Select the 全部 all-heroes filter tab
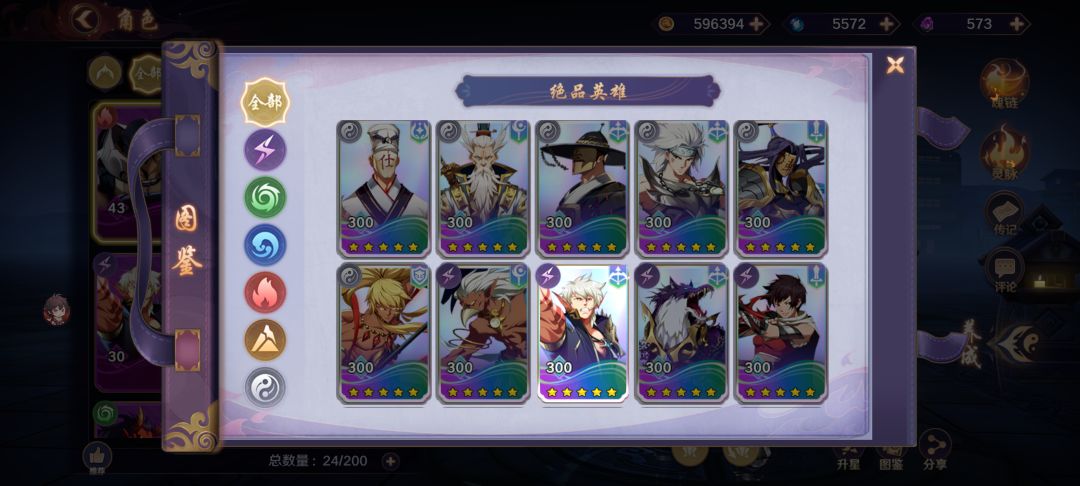 click(265, 102)
